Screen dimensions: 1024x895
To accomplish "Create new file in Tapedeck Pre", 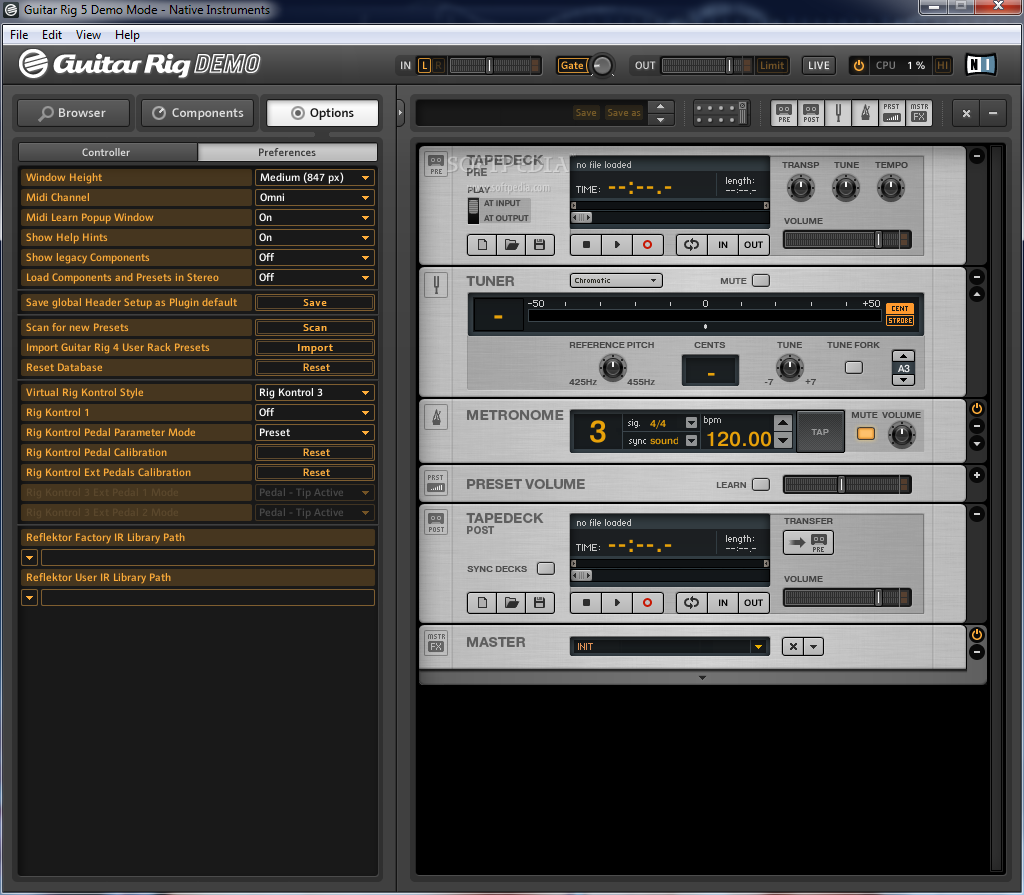I will coord(482,245).
